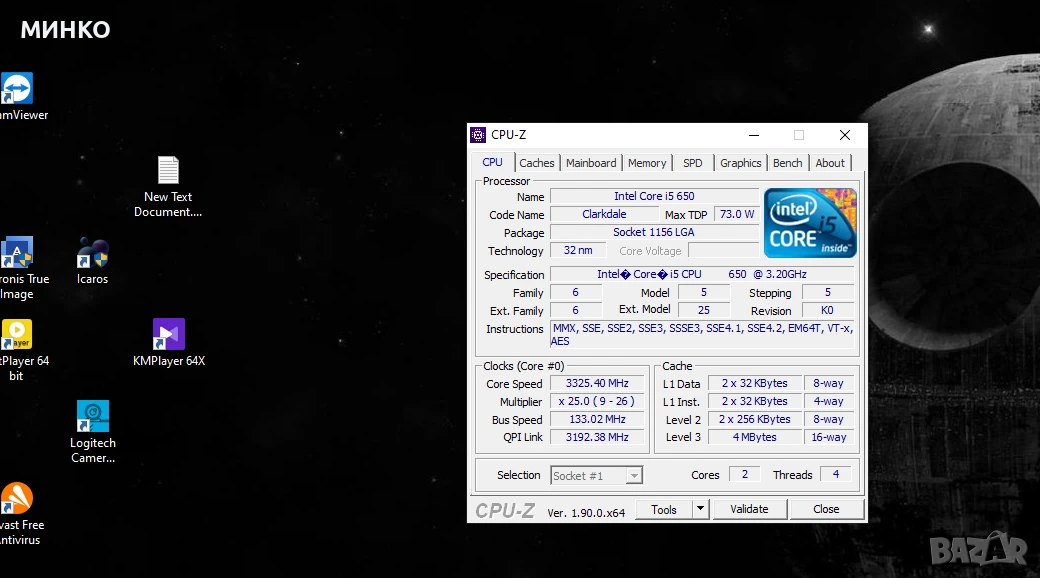The height and width of the screenshot is (578, 1040).
Task: Close CPU-Z with the X button
Action: (844, 135)
